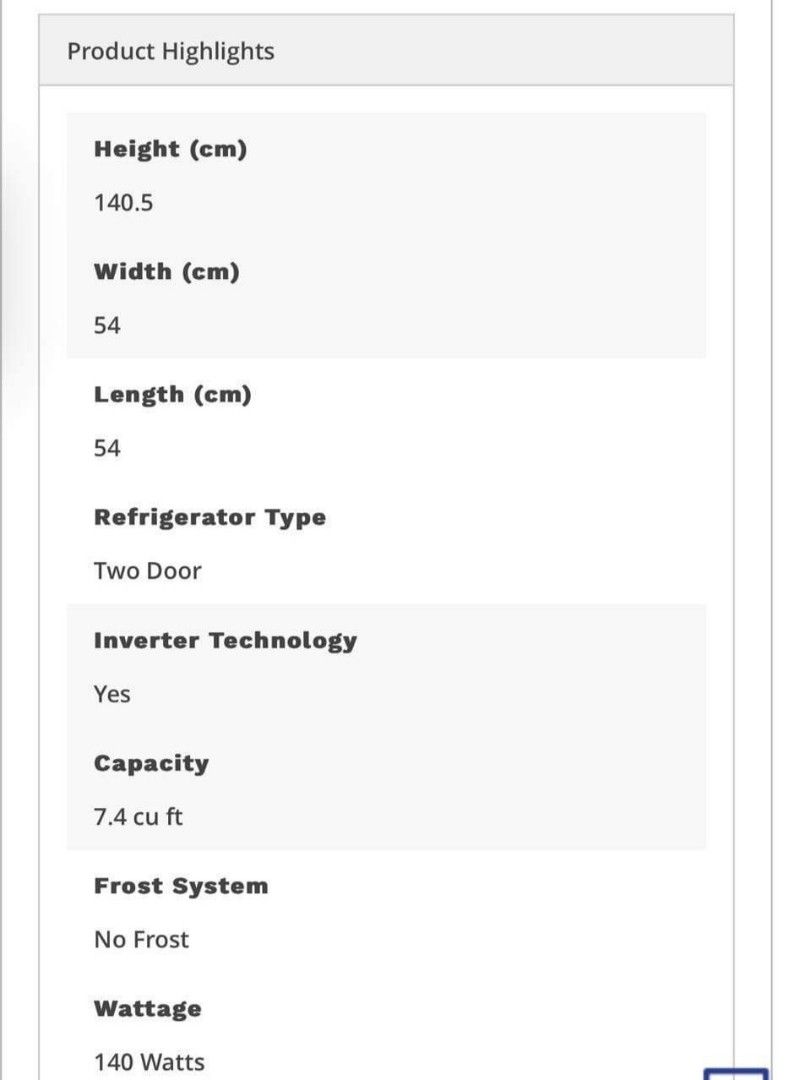
Task: Select the Yes value under Inverter Technology
Action: pos(112,695)
